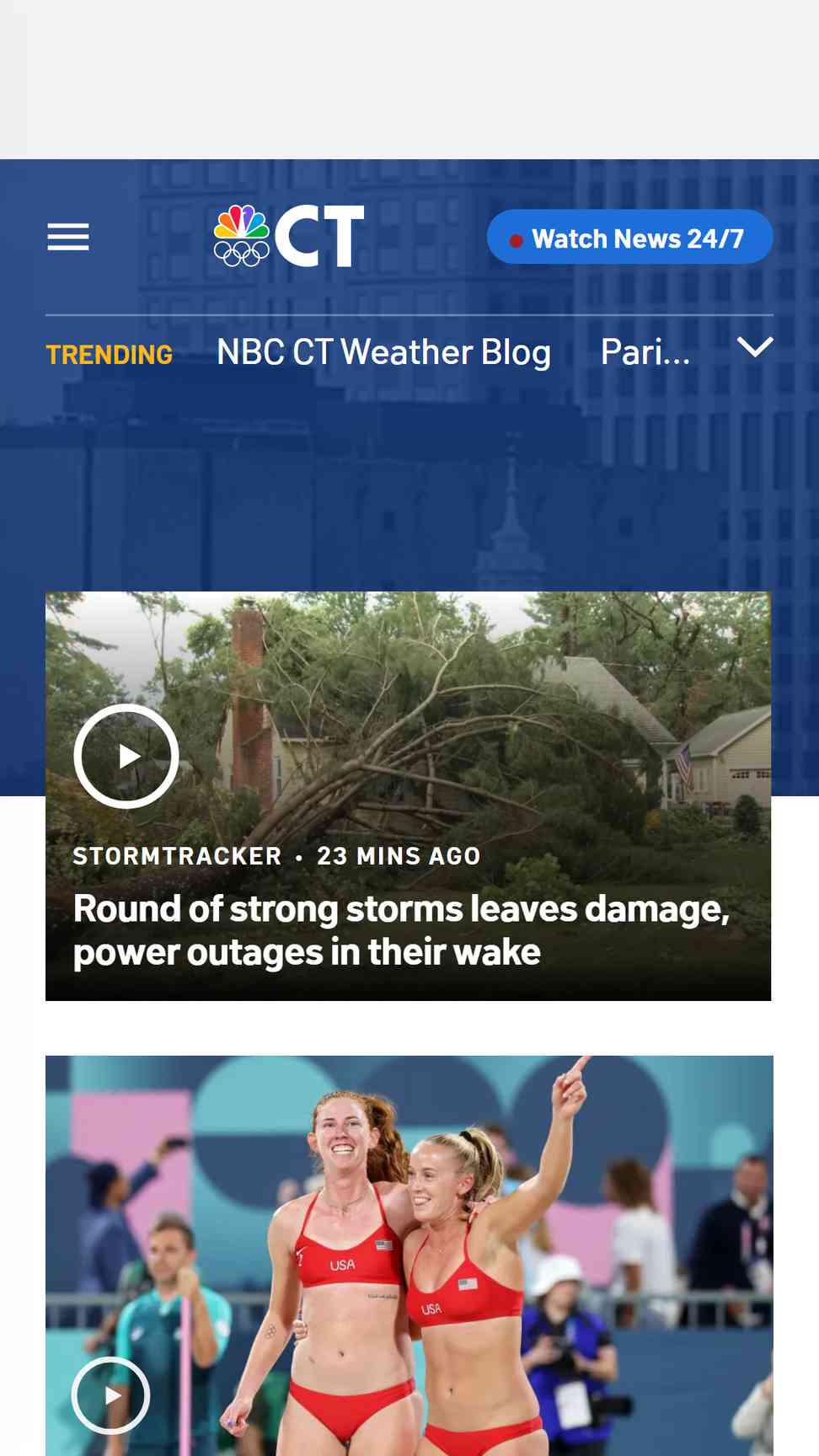The image size is (819, 1456).
Task: Click the red live dot indicator
Action: coord(516,240)
